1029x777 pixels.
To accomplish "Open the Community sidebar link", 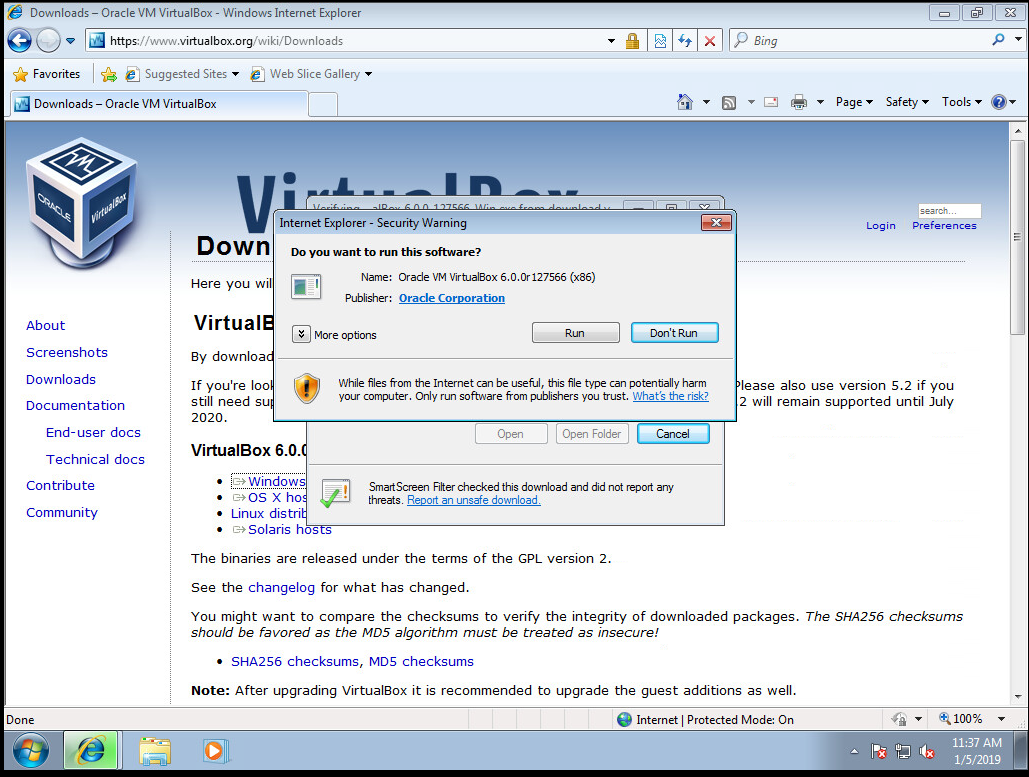I will [x=62, y=513].
